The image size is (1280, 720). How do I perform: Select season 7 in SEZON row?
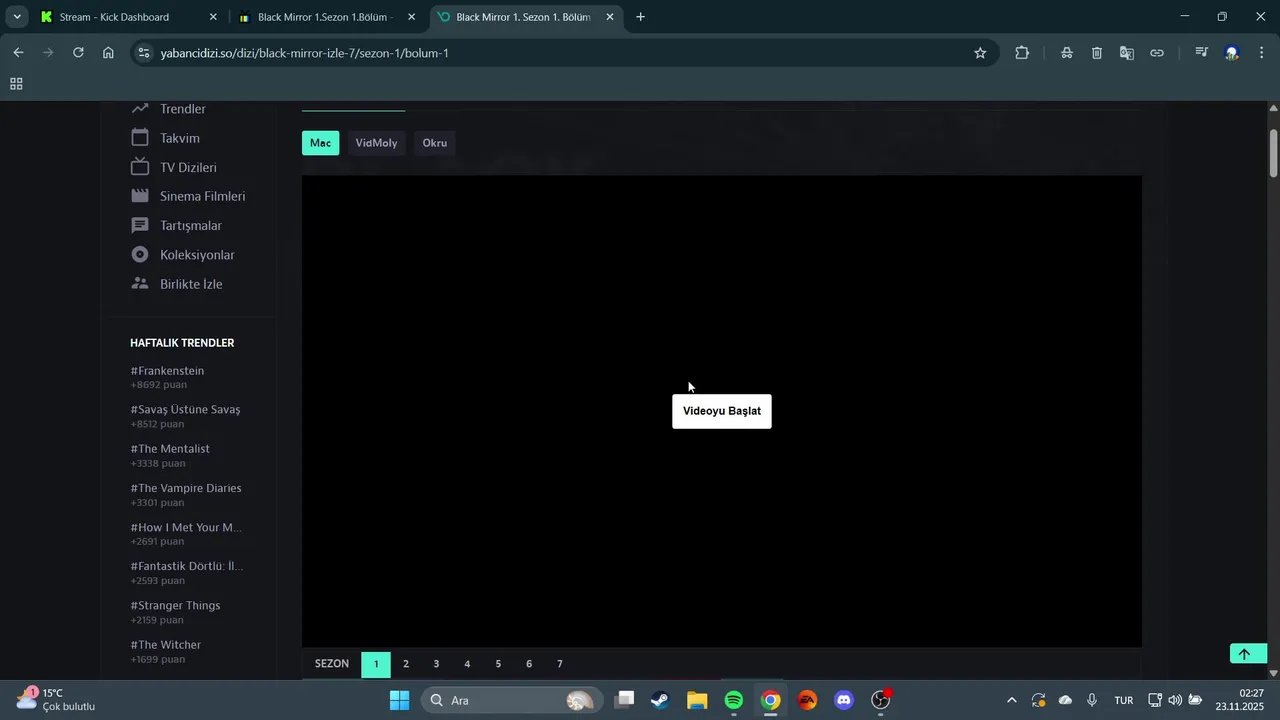tap(560, 664)
